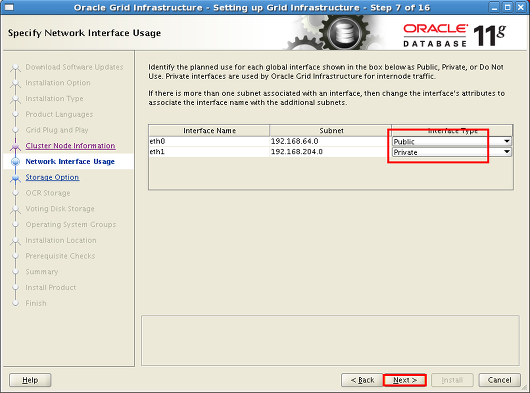530x393 pixels.
Task: Cancel the Grid Infrastructure installation
Action: coord(499,380)
